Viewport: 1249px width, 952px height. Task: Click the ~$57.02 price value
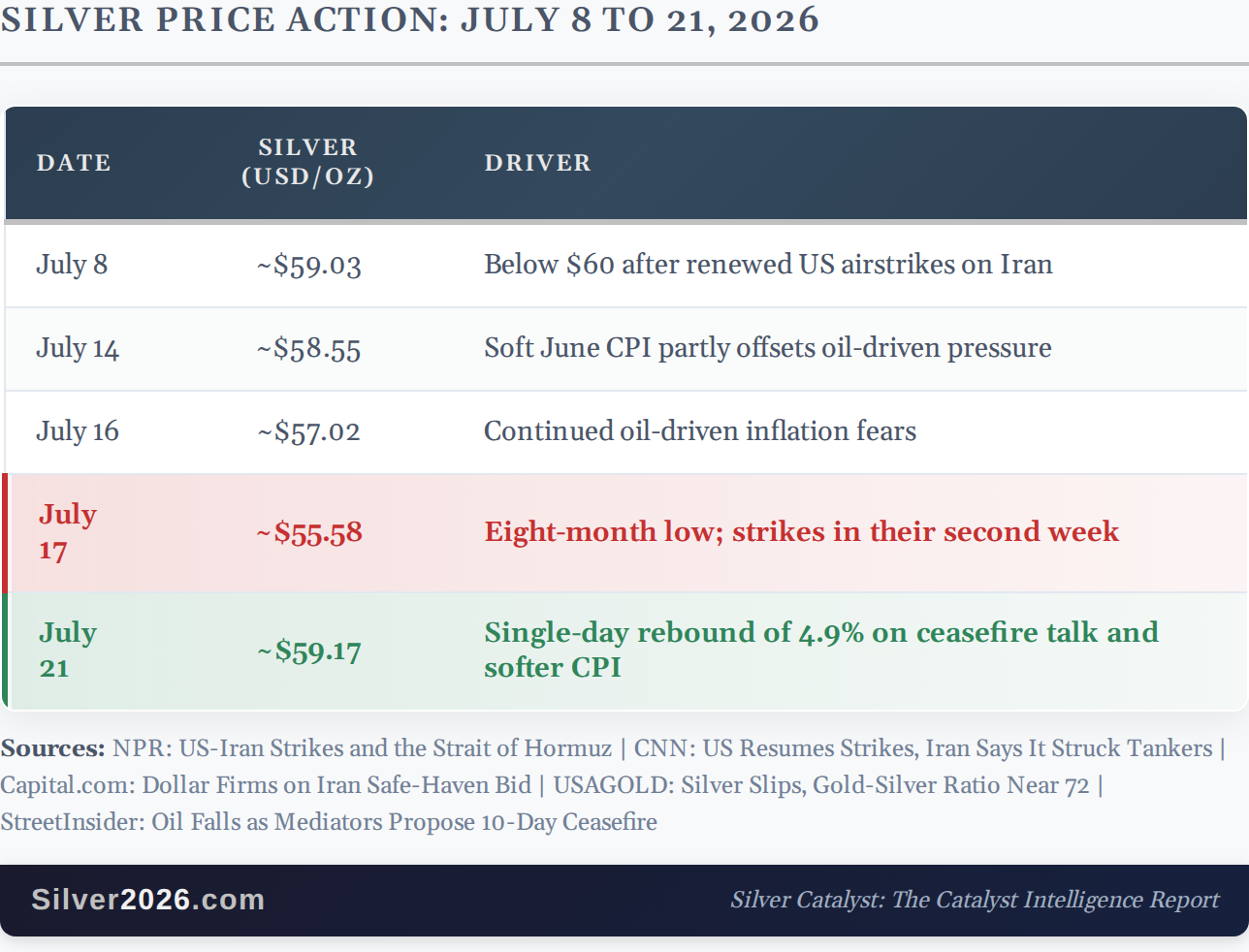[309, 432]
